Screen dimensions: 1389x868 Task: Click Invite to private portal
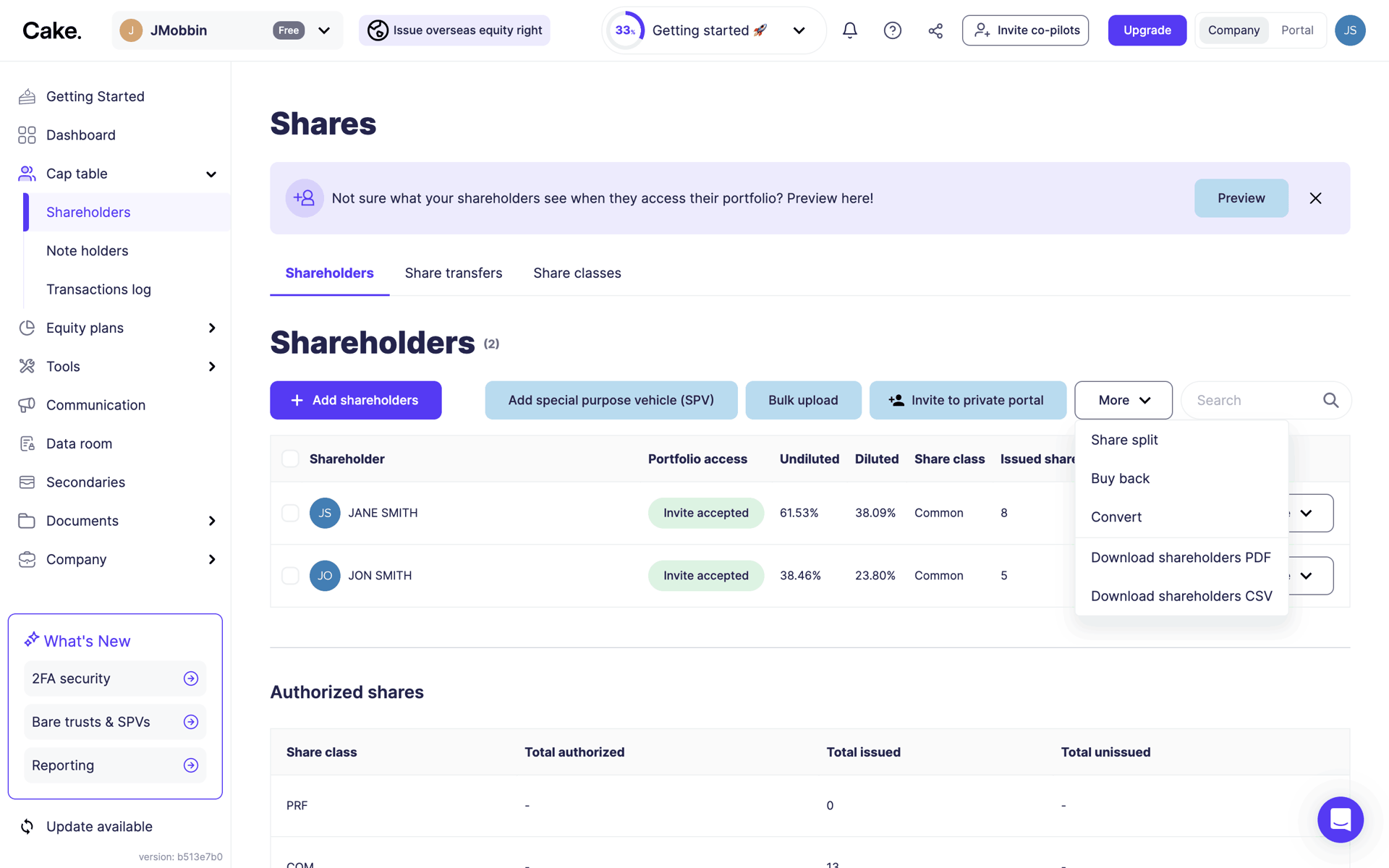pos(967,400)
